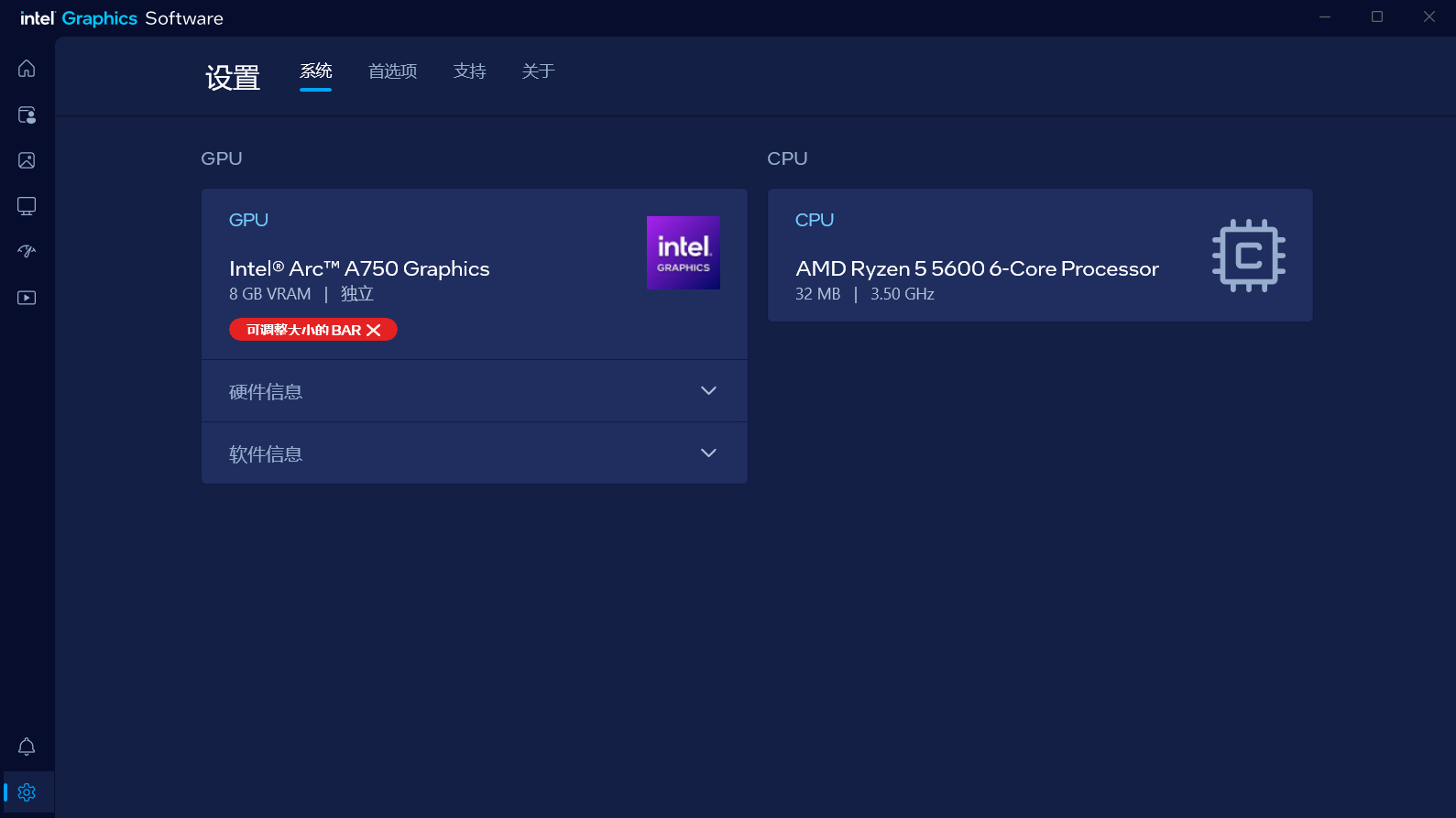This screenshot has height=818, width=1456.
Task: Expand the 软件信息 section chevron
Action: [x=708, y=453]
